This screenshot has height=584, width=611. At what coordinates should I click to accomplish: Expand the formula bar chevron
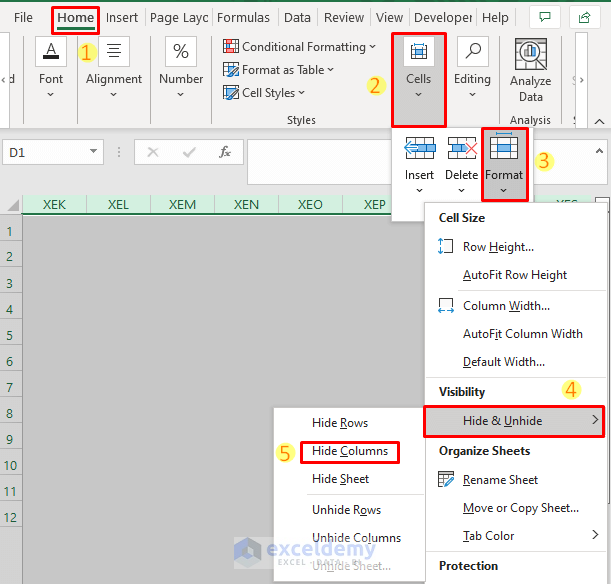pos(599,151)
